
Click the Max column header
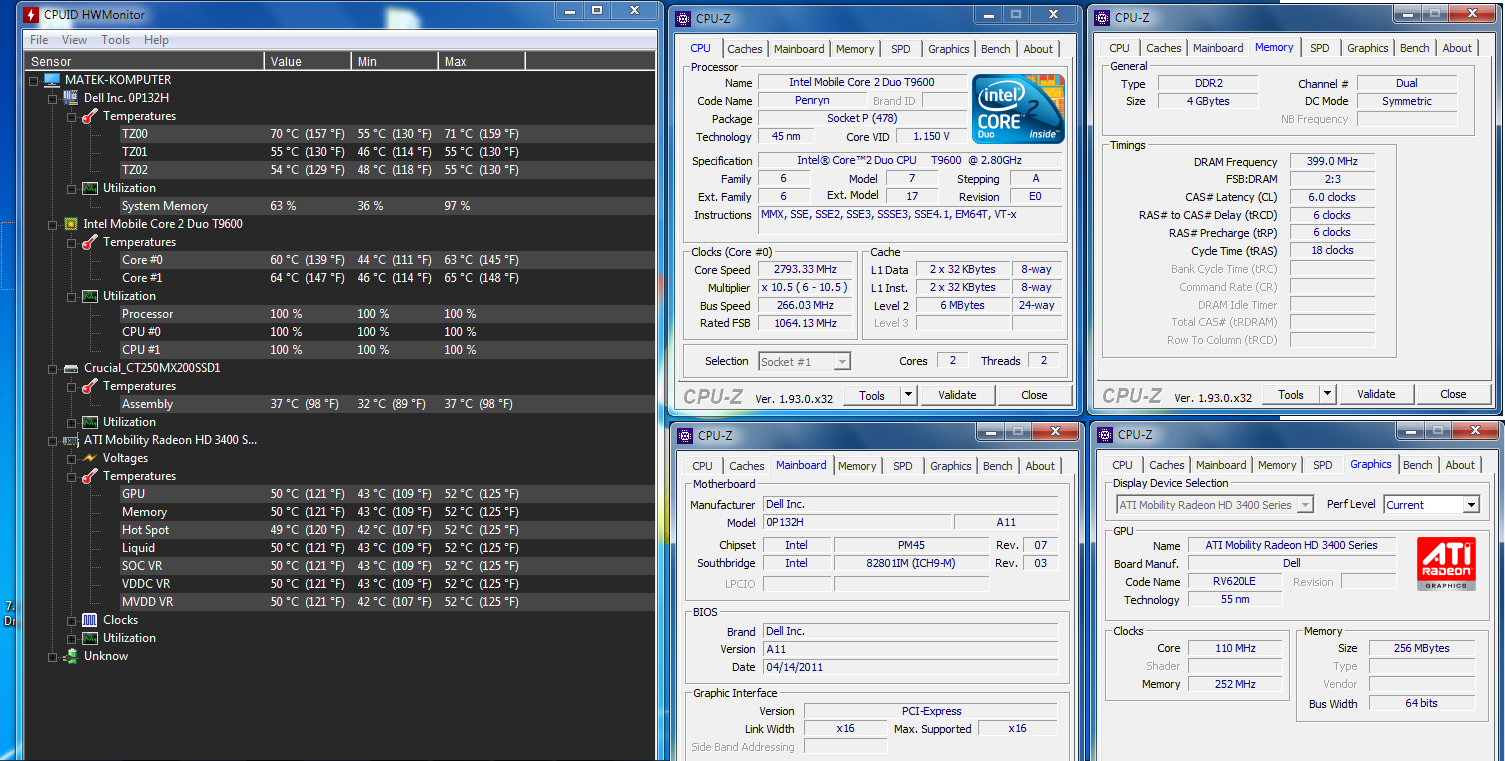coord(482,61)
